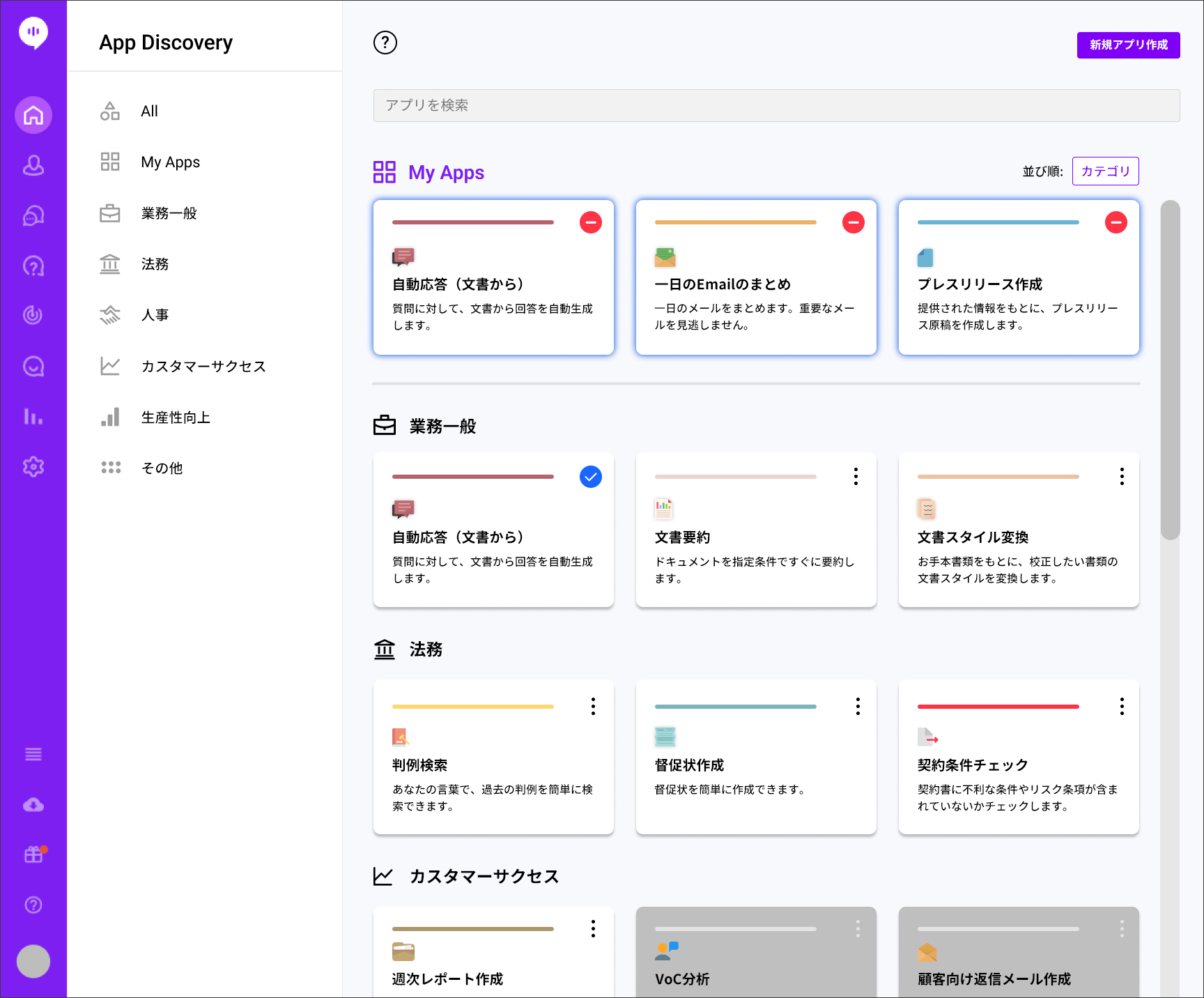Click the アプリを検索 search field
The image size is (1204, 998).
[x=775, y=105]
